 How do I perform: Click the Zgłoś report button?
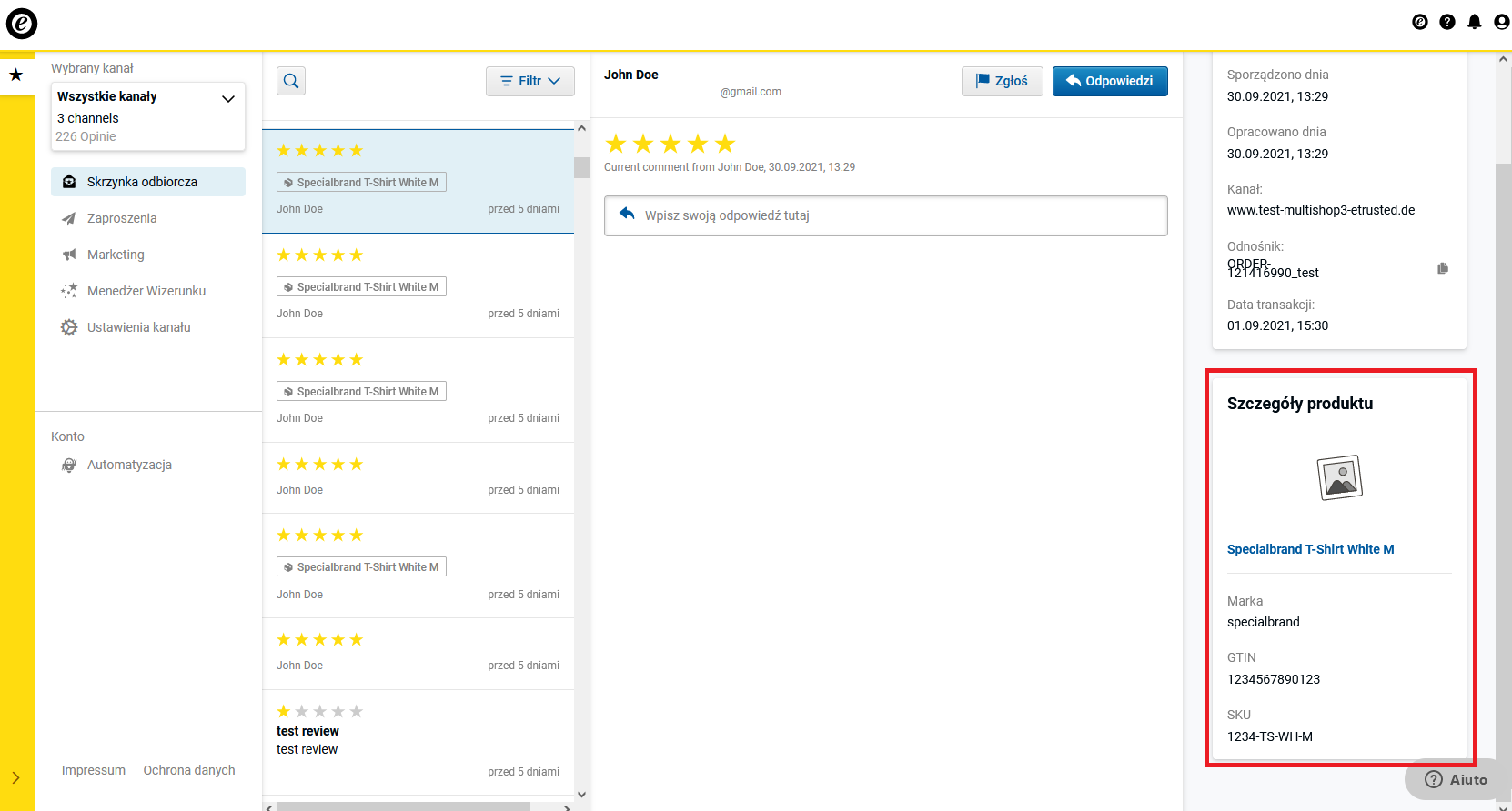point(1003,81)
